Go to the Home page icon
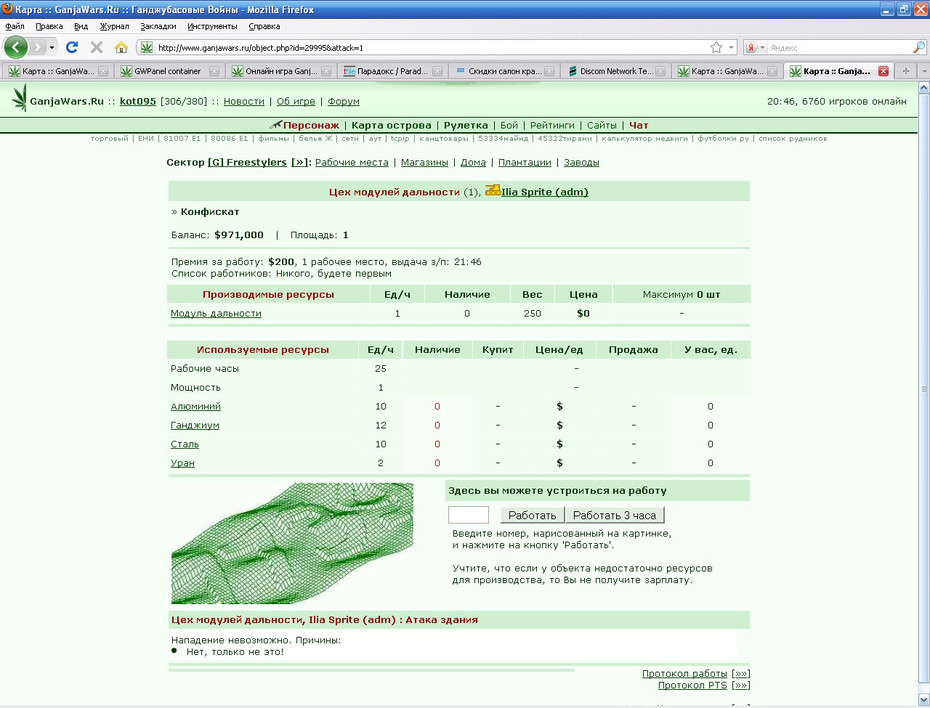The image size is (930, 708). click(x=121, y=47)
